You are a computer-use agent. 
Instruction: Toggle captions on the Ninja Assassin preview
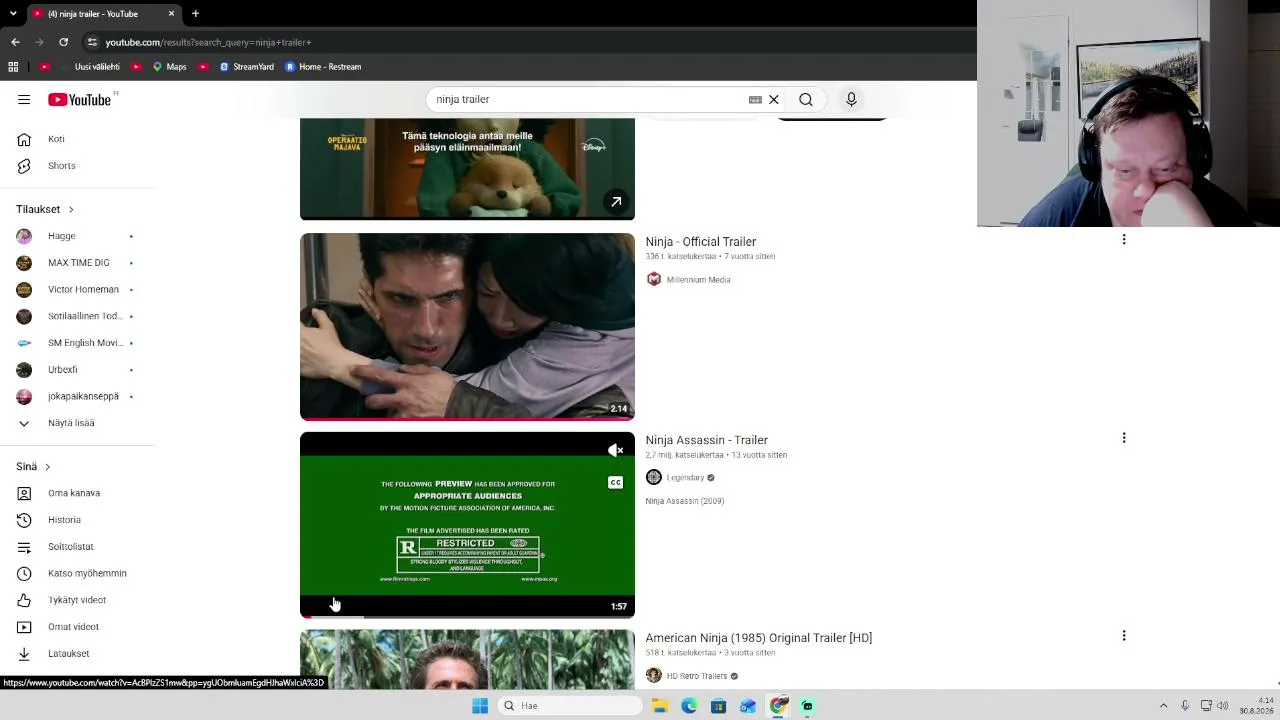pos(615,482)
